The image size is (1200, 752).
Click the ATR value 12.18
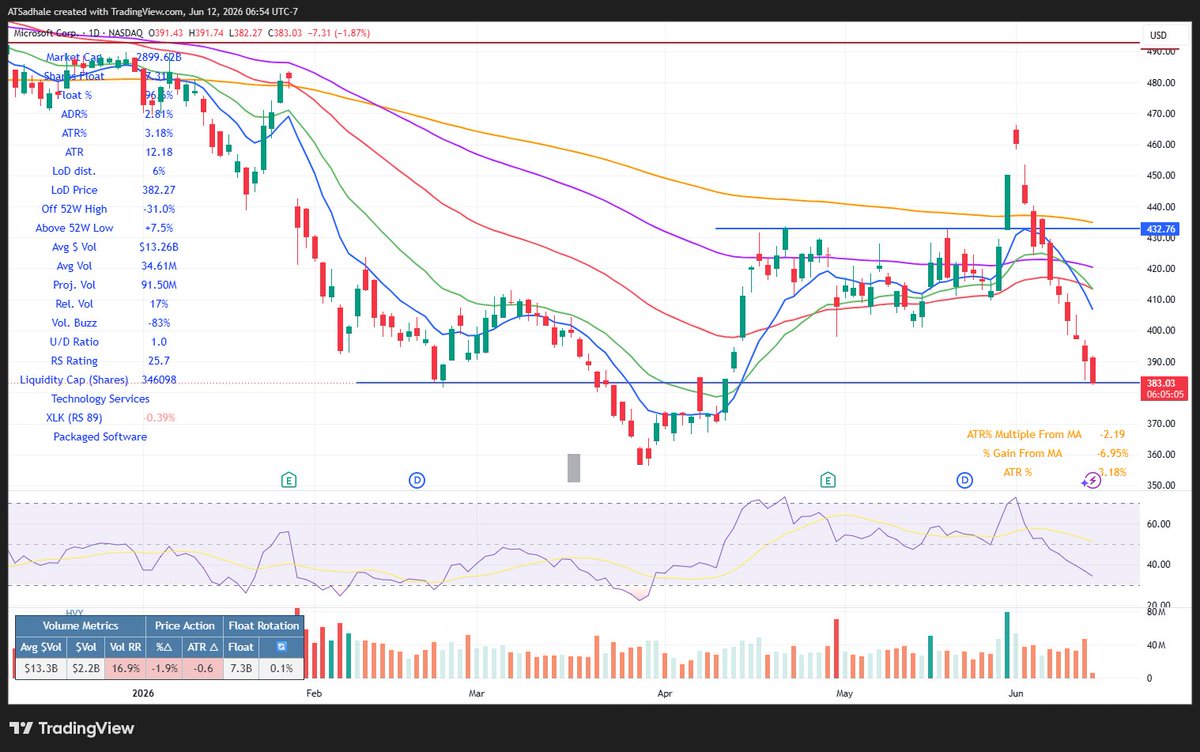tap(159, 152)
